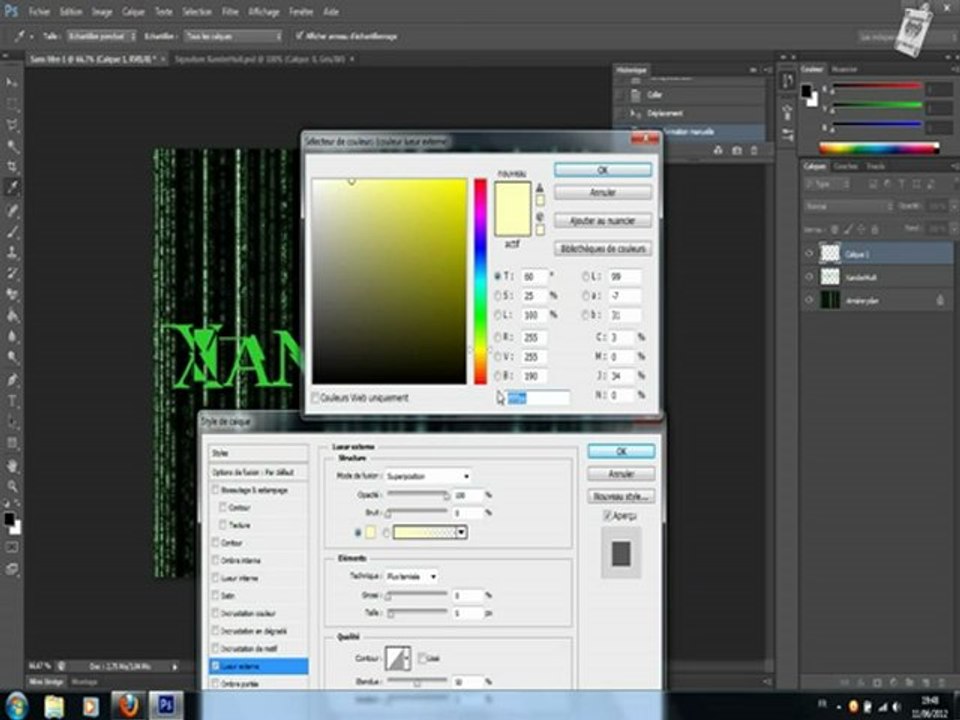Click Bibliothèques de couleurs button
The image size is (960, 720).
(x=603, y=249)
